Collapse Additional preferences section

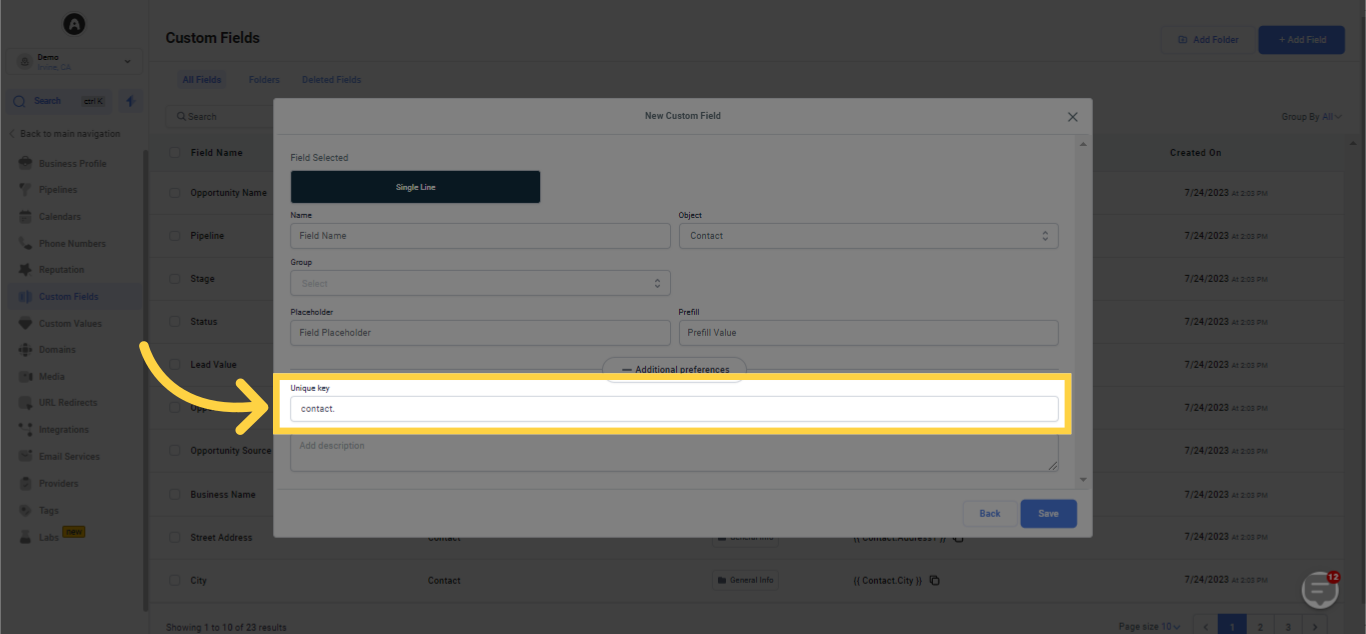(x=674, y=370)
